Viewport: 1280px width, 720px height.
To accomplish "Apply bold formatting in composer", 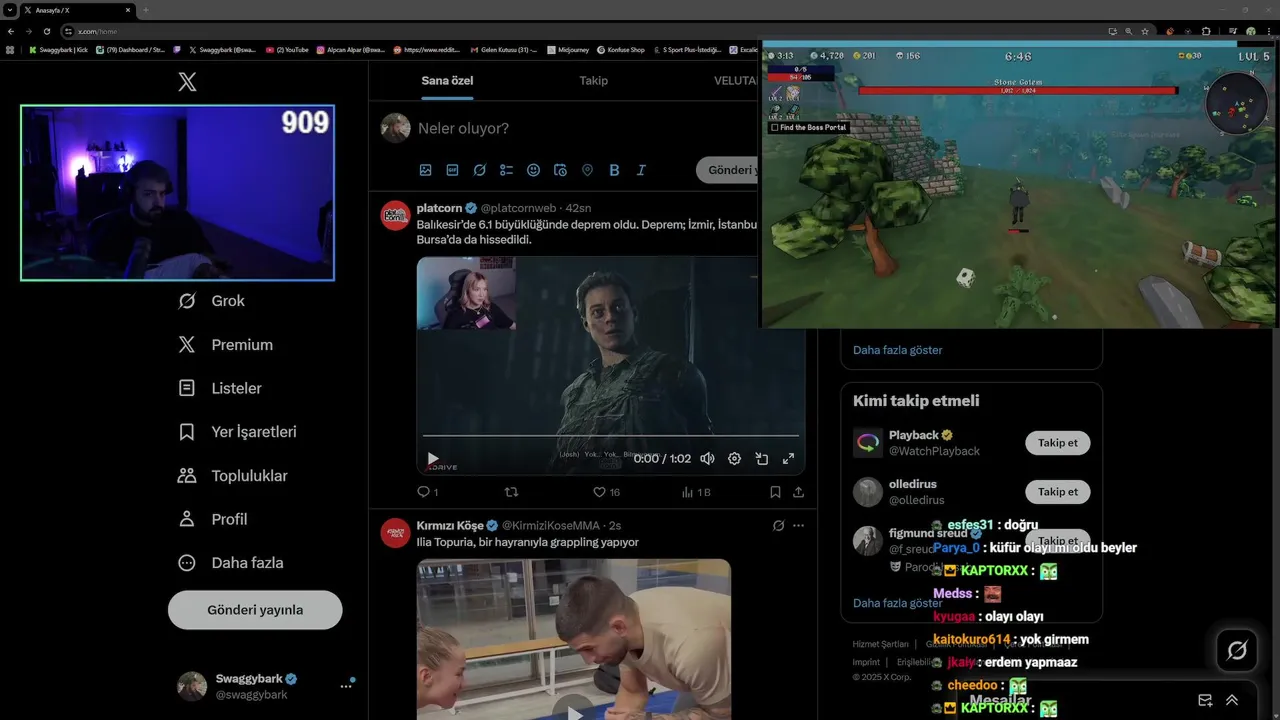I will click(x=614, y=170).
